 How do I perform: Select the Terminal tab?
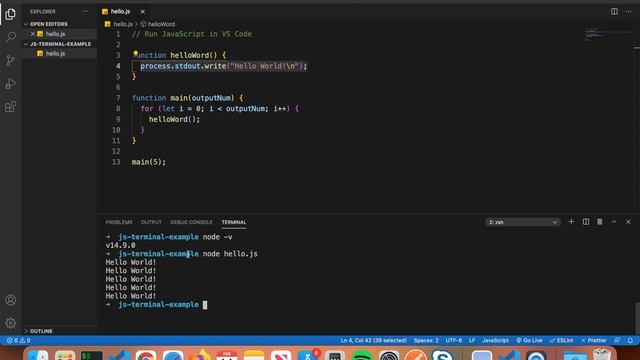pyautogui.click(x=234, y=222)
